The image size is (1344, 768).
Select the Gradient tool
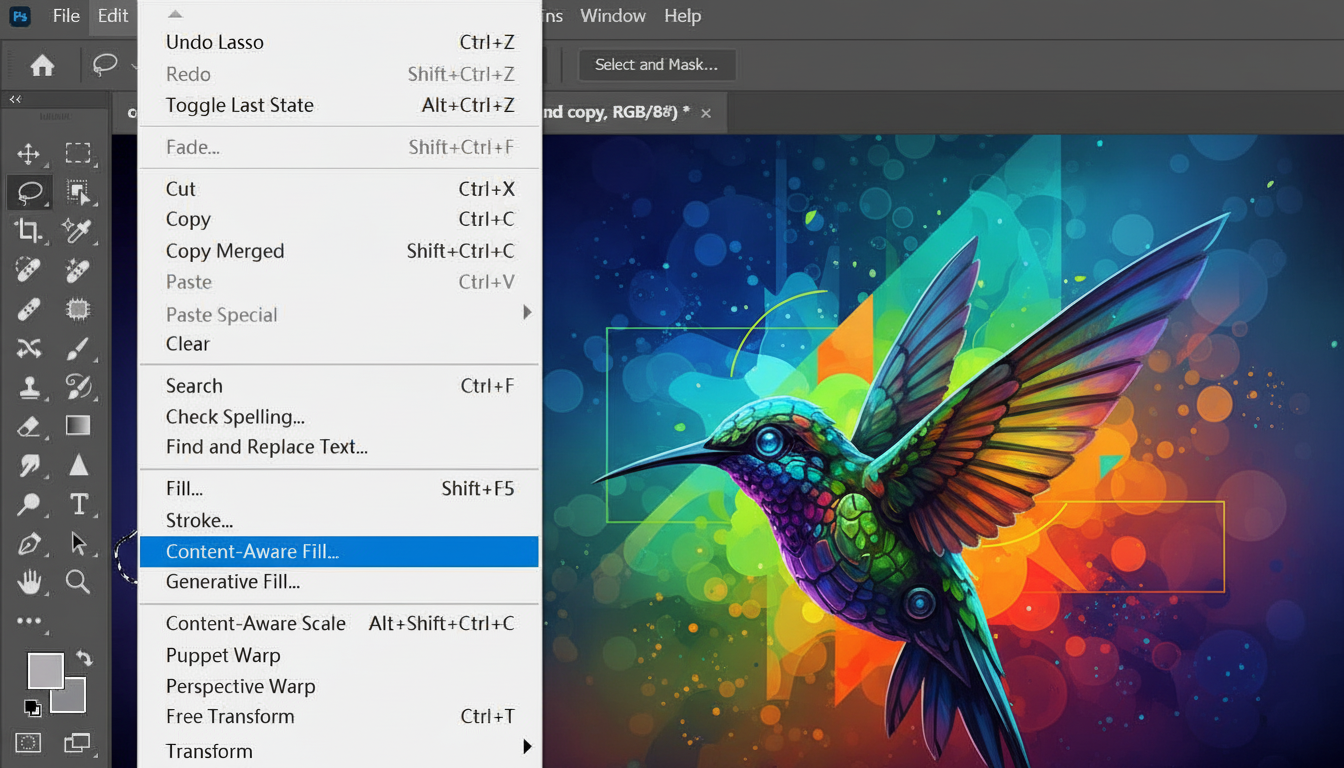coord(78,426)
